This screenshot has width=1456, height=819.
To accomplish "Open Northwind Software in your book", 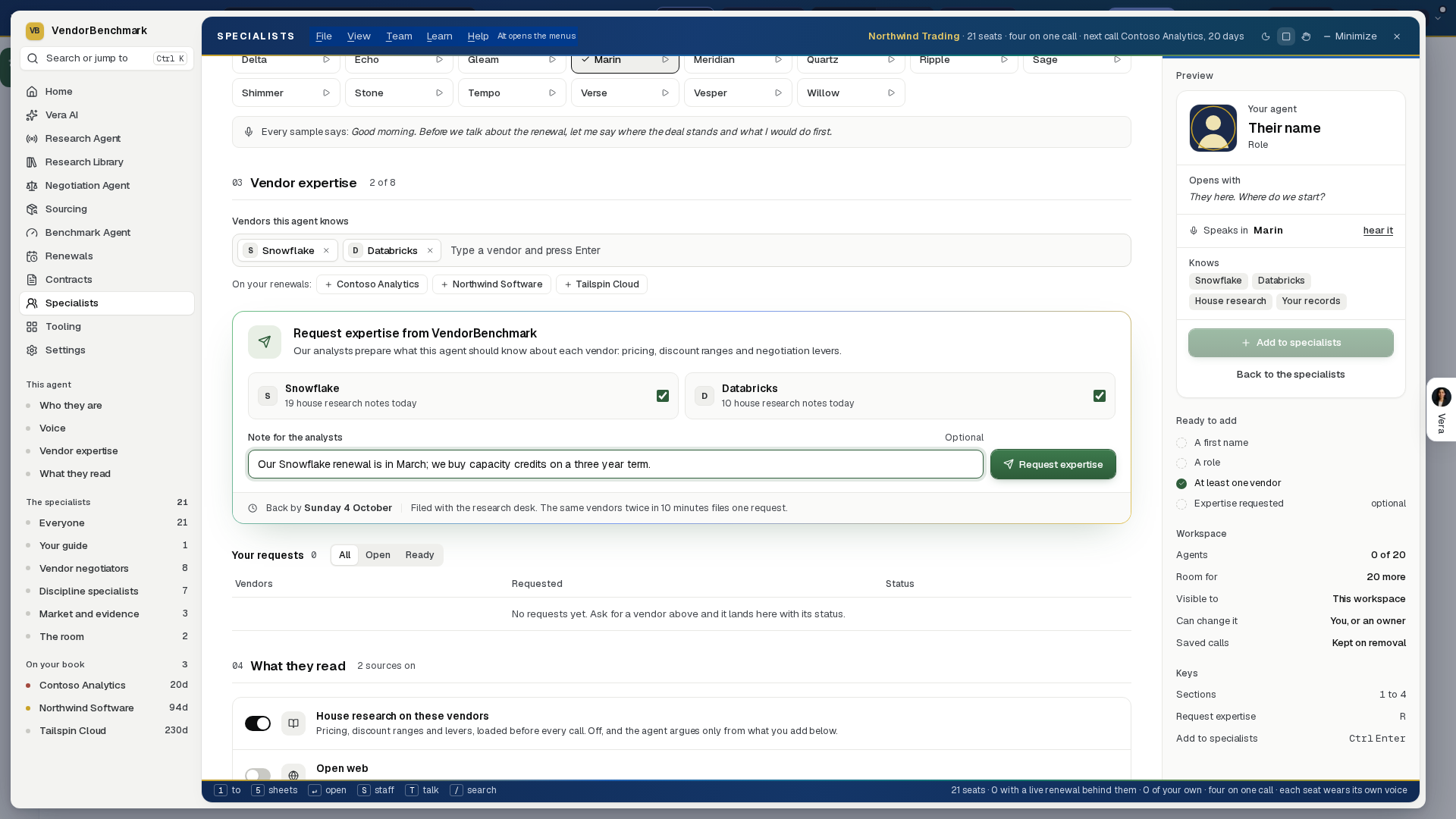I will pos(107,708).
